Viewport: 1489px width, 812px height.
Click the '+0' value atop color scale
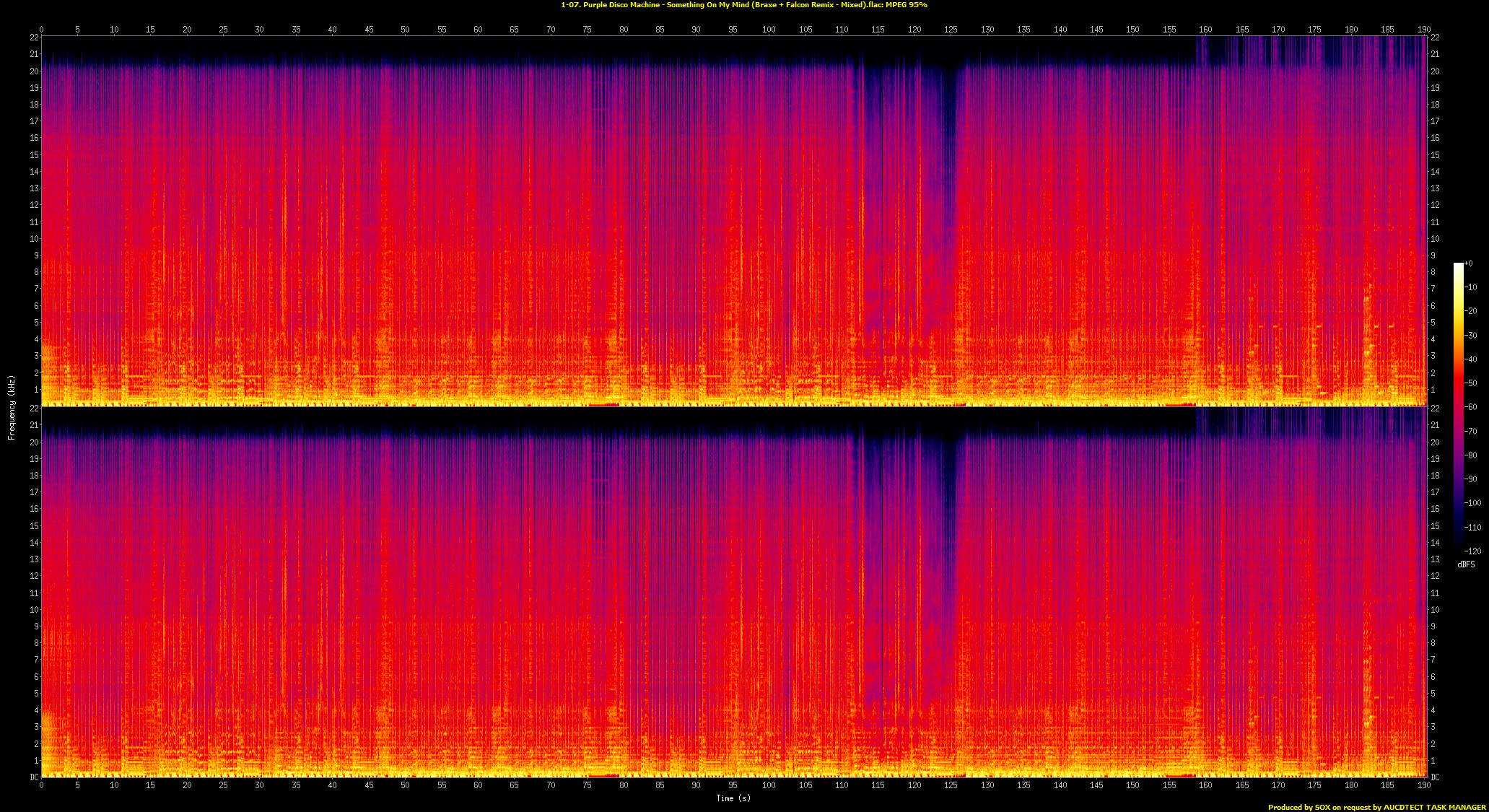[x=1469, y=263]
